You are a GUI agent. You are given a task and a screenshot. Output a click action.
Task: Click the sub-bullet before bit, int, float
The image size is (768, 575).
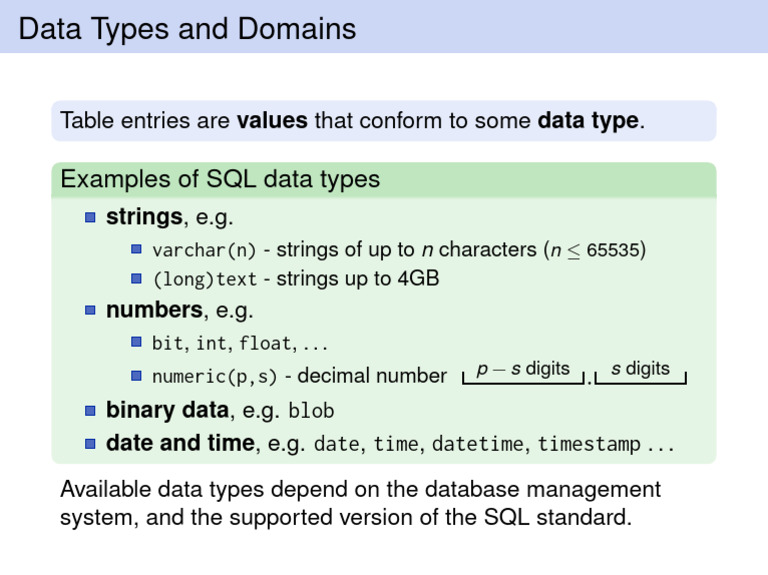tap(136, 342)
